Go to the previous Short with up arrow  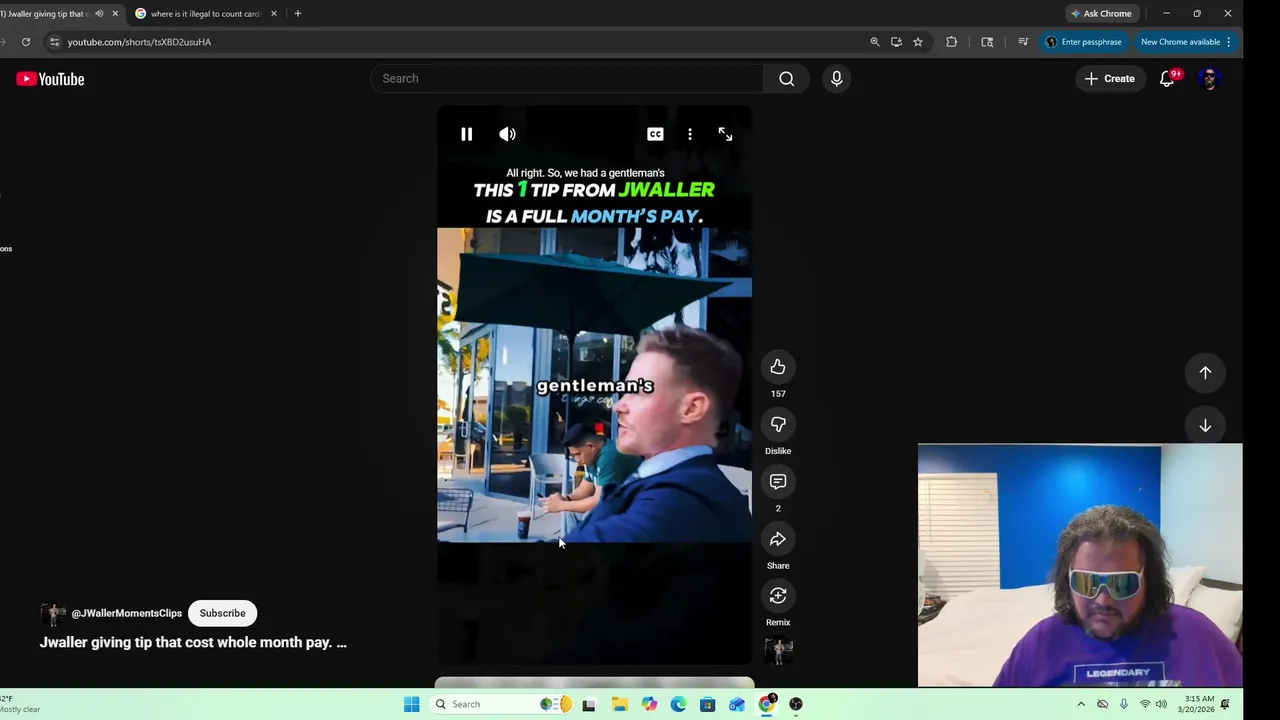click(x=1205, y=372)
